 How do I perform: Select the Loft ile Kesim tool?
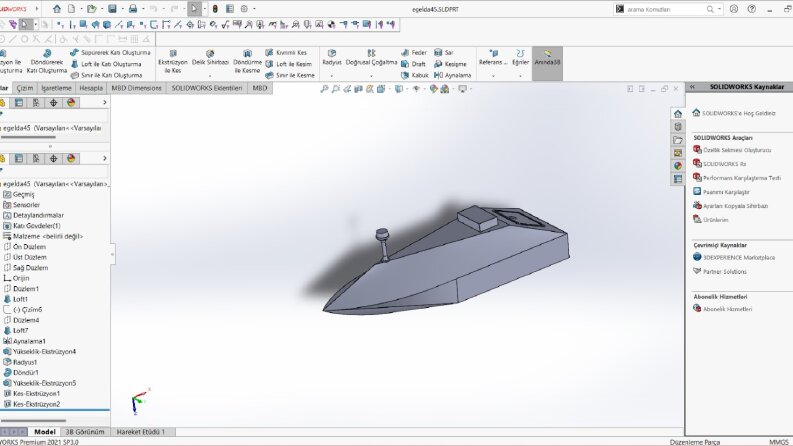[x=288, y=64]
